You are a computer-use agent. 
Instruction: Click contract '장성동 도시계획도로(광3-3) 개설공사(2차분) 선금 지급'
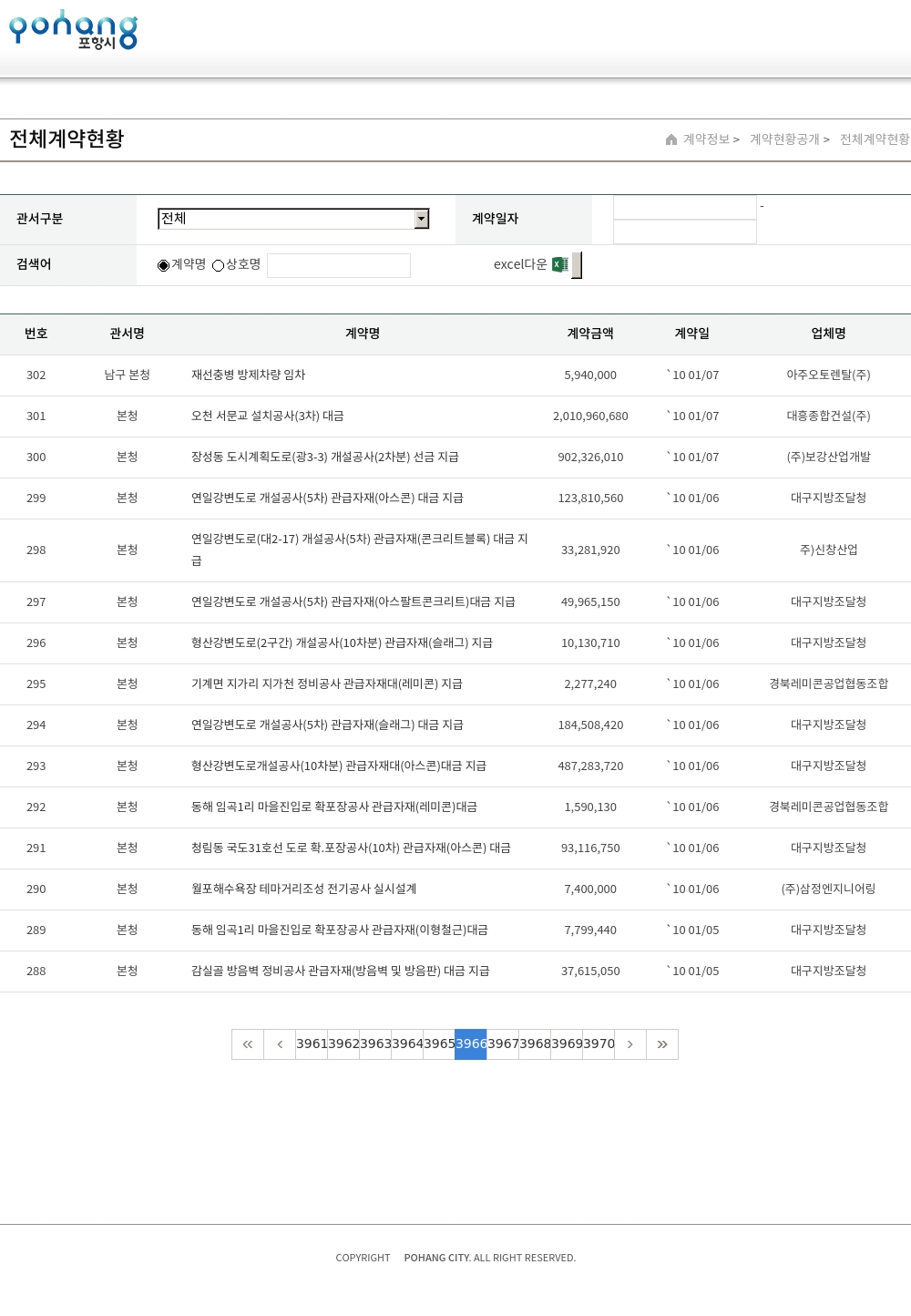325,458
